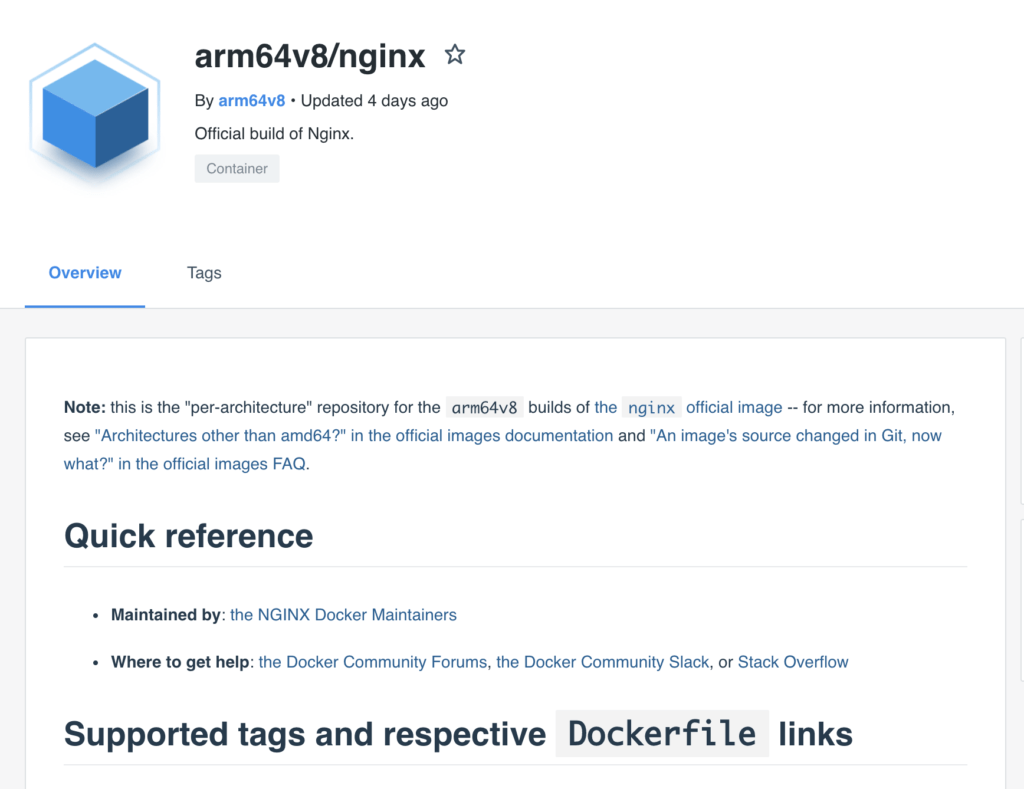This screenshot has height=789, width=1024.
Task: Click the "Supported tags and respective Dockerfile links" heading
Action: [x=458, y=733]
